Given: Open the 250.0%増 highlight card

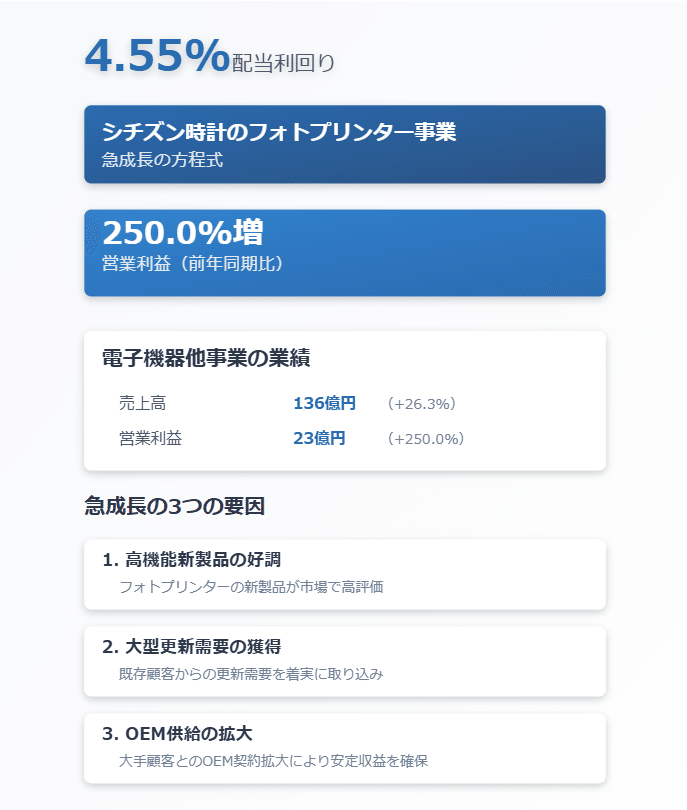Looking at the screenshot, I should pos(345,253).
